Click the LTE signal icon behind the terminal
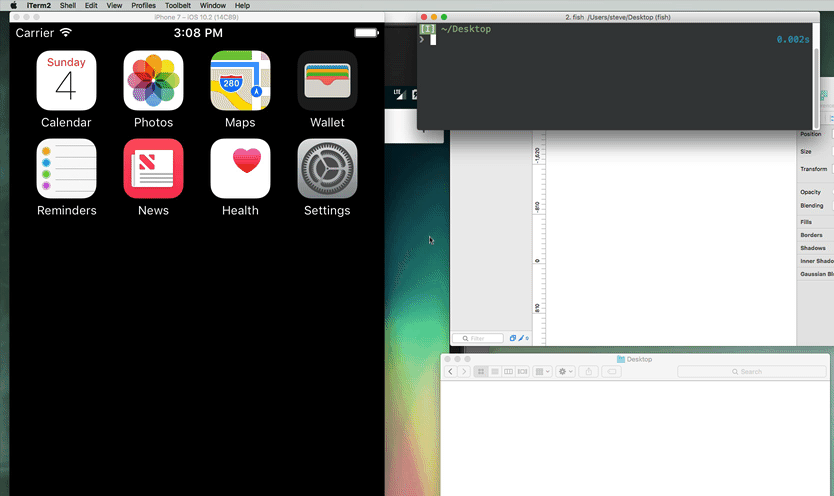 tap(399, 94)
